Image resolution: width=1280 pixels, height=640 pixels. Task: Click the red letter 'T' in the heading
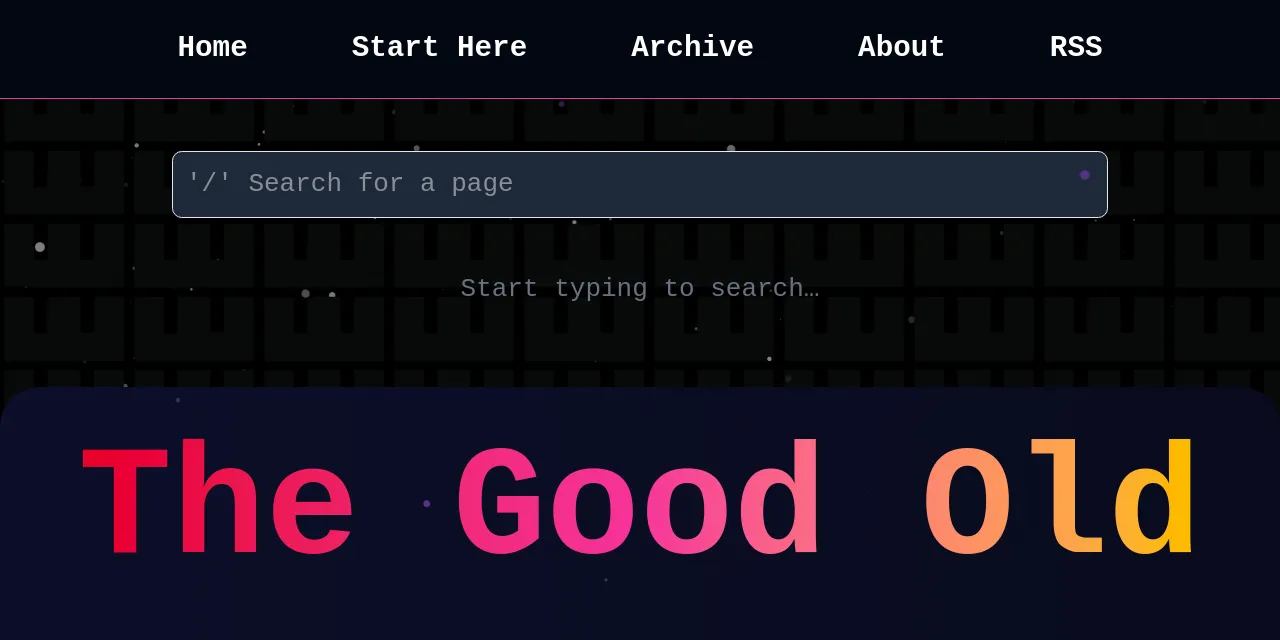[x=124, y=503]
